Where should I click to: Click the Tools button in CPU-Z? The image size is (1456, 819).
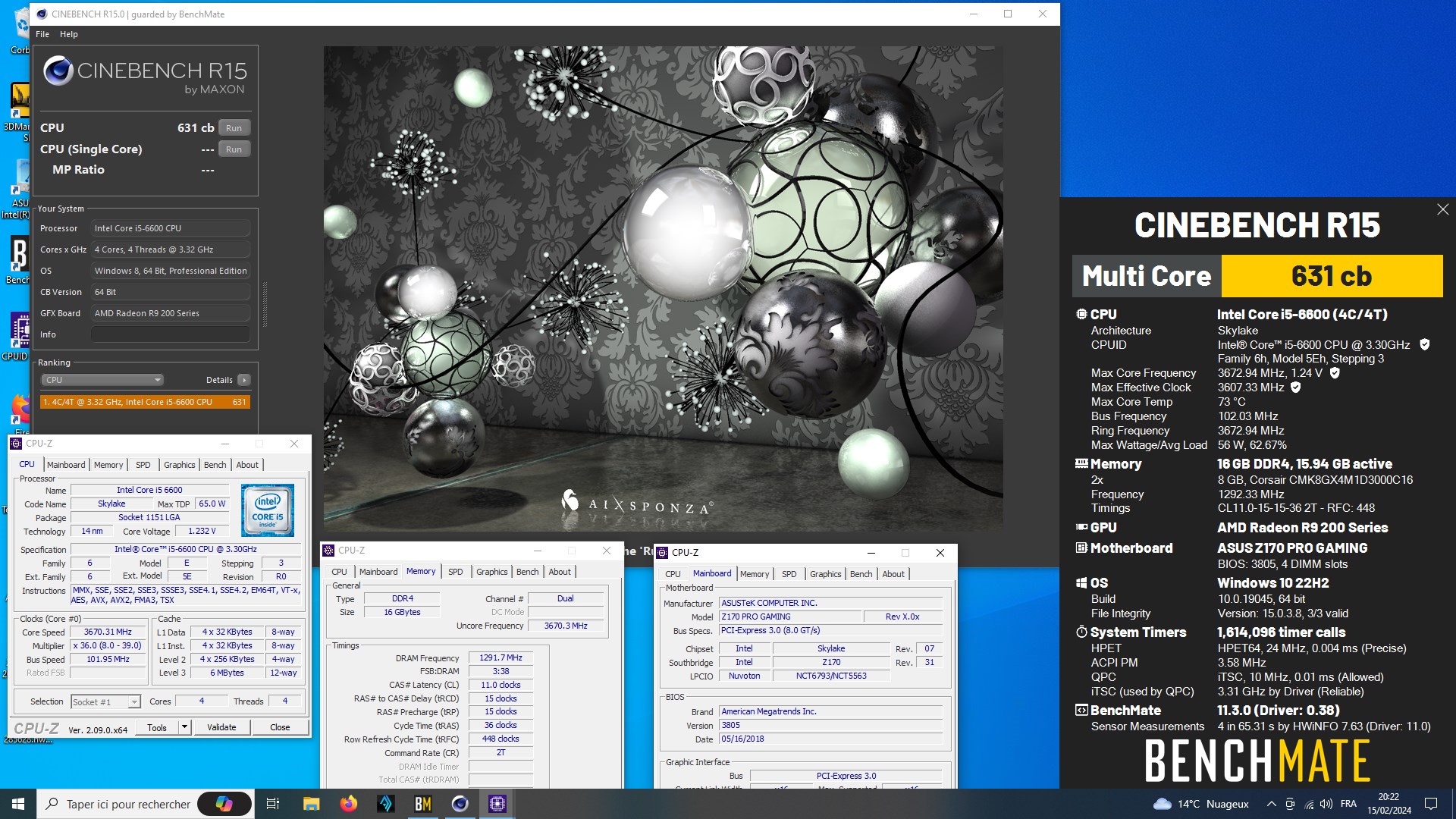(x=157, y=727)
